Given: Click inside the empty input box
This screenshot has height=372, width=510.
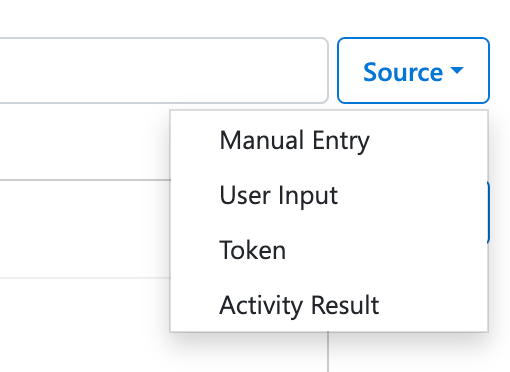Looking at the screenshot, I should pyautogui.click(x=164, y=70).
